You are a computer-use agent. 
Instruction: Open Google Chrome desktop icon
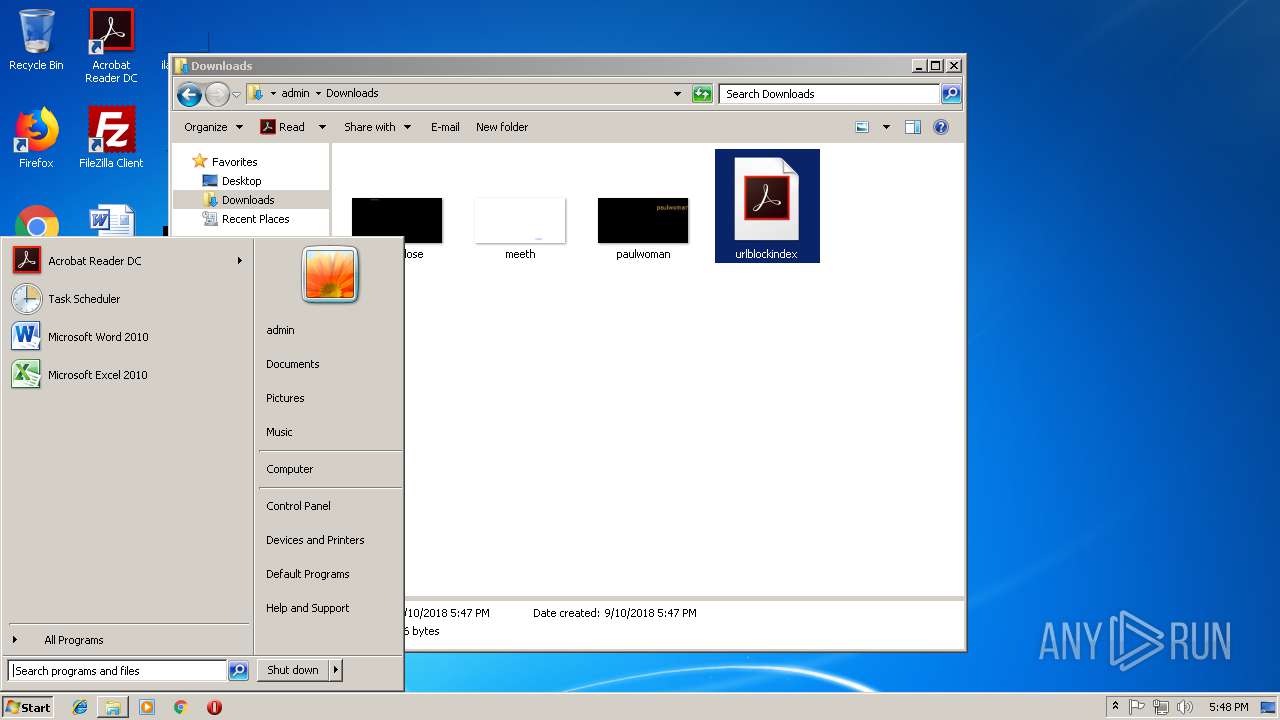[37, 222]
